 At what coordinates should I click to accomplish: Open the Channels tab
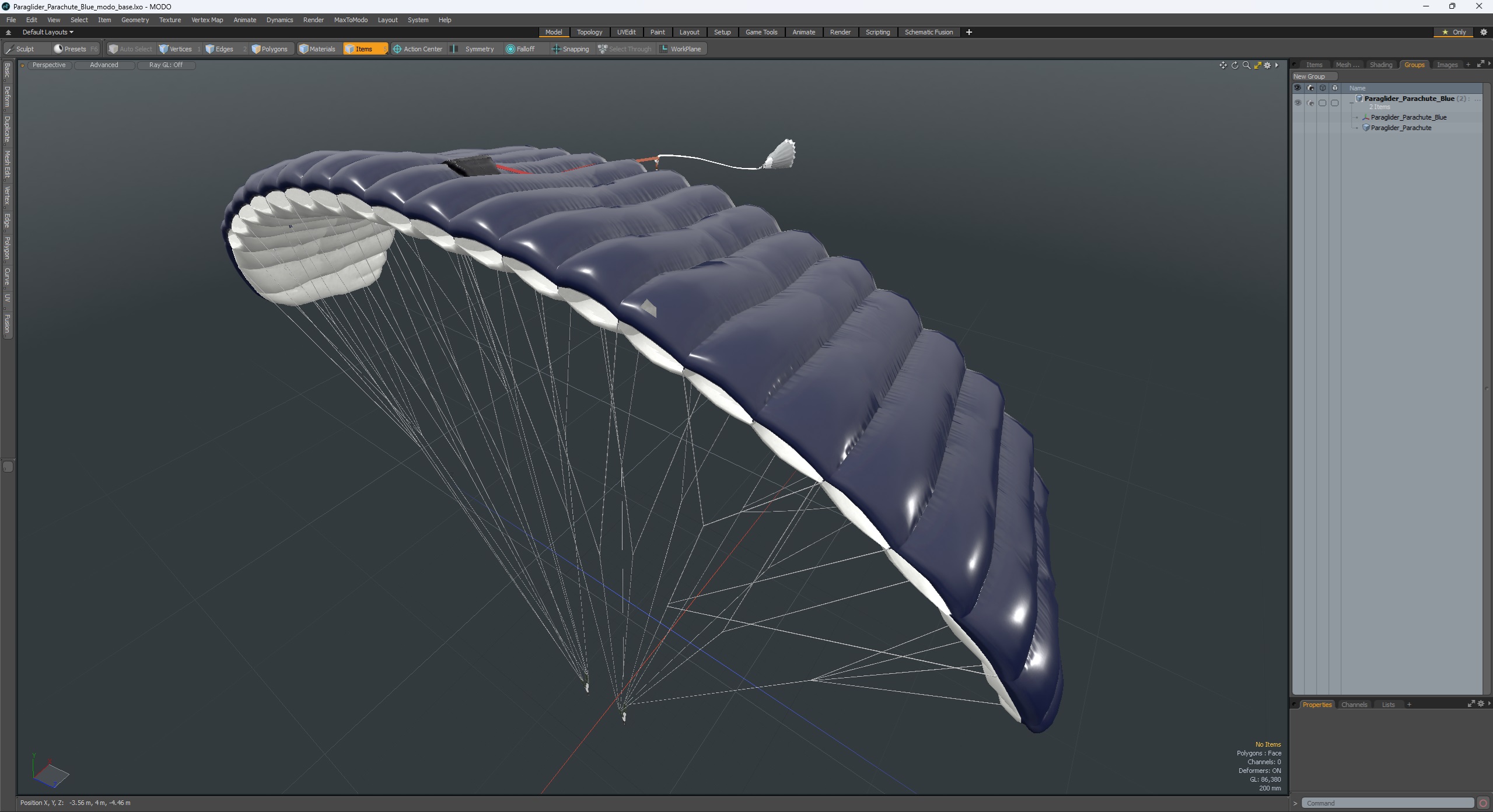coord(1354,705)
